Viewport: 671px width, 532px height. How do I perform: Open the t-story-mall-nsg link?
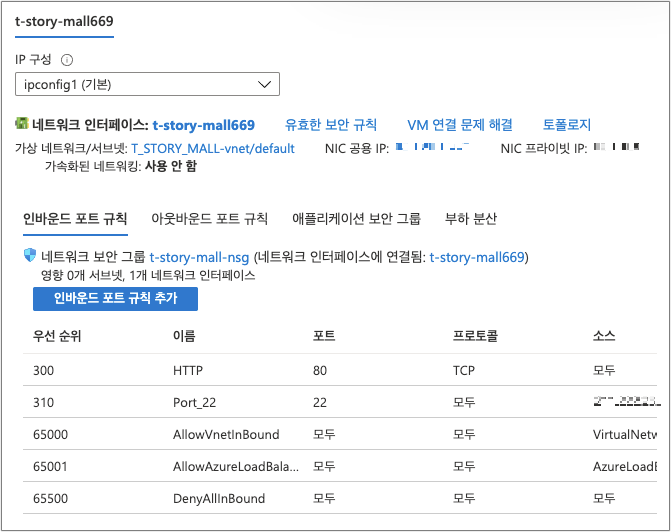tap(199, 257)
